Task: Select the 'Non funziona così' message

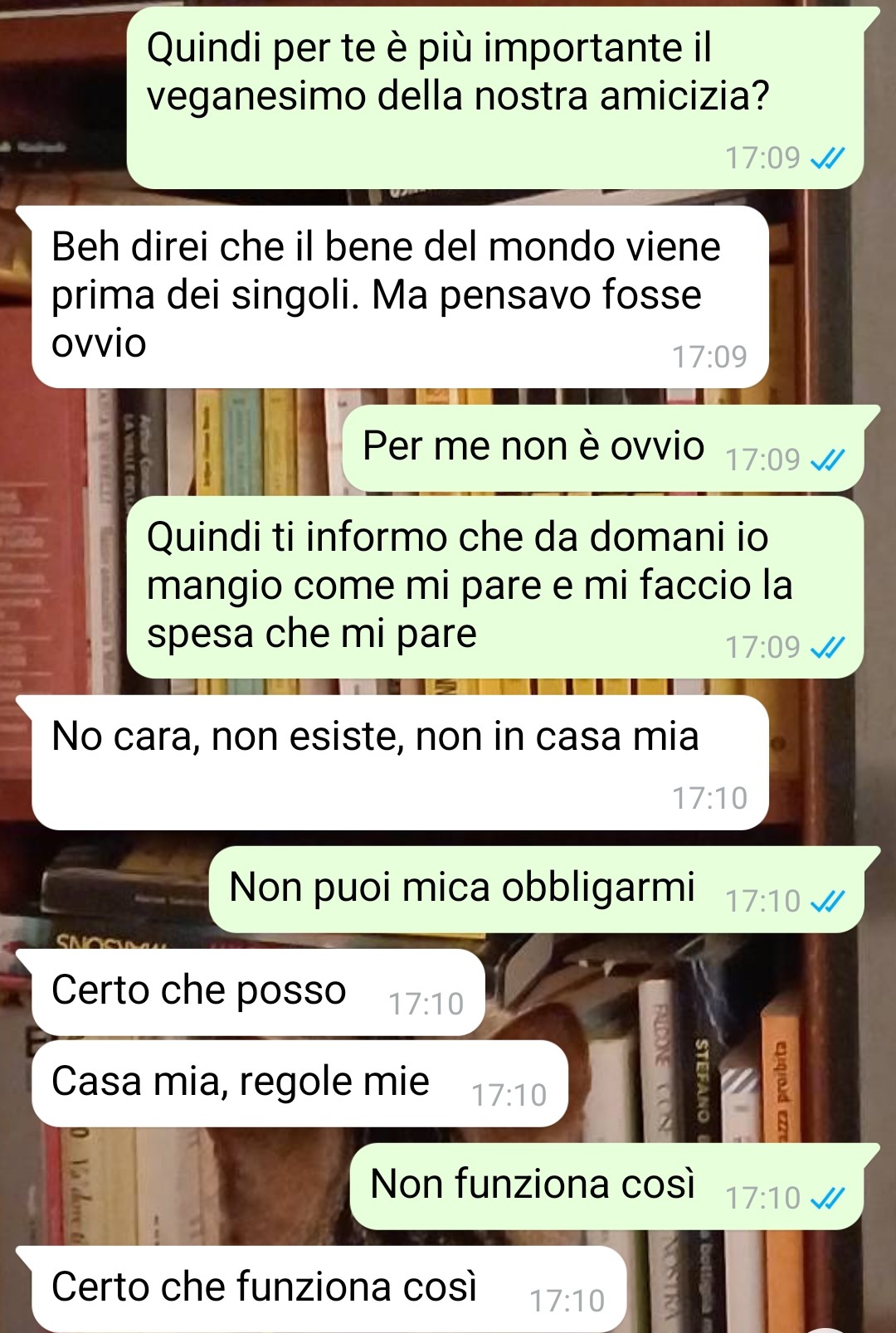Action: coord(607,1187)
